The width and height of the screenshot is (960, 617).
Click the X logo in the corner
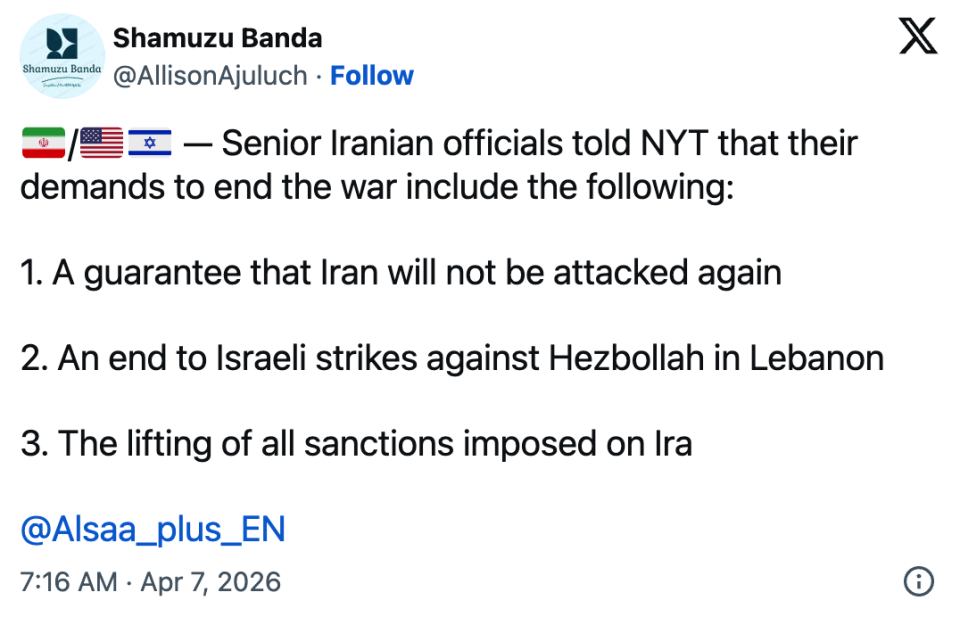(917, 37)
